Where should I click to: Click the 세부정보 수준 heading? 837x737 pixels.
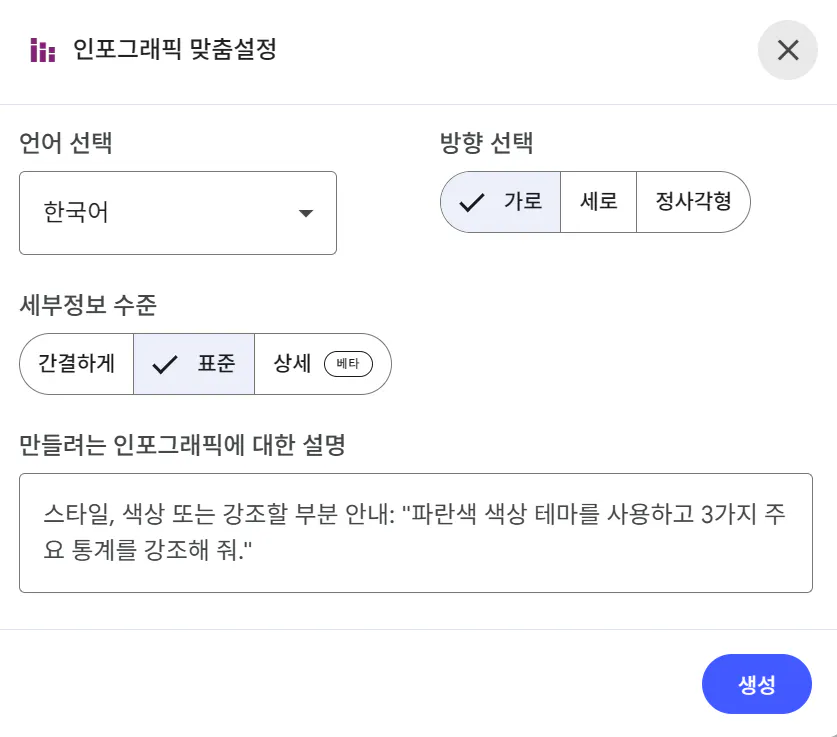(x=88, y=305)
